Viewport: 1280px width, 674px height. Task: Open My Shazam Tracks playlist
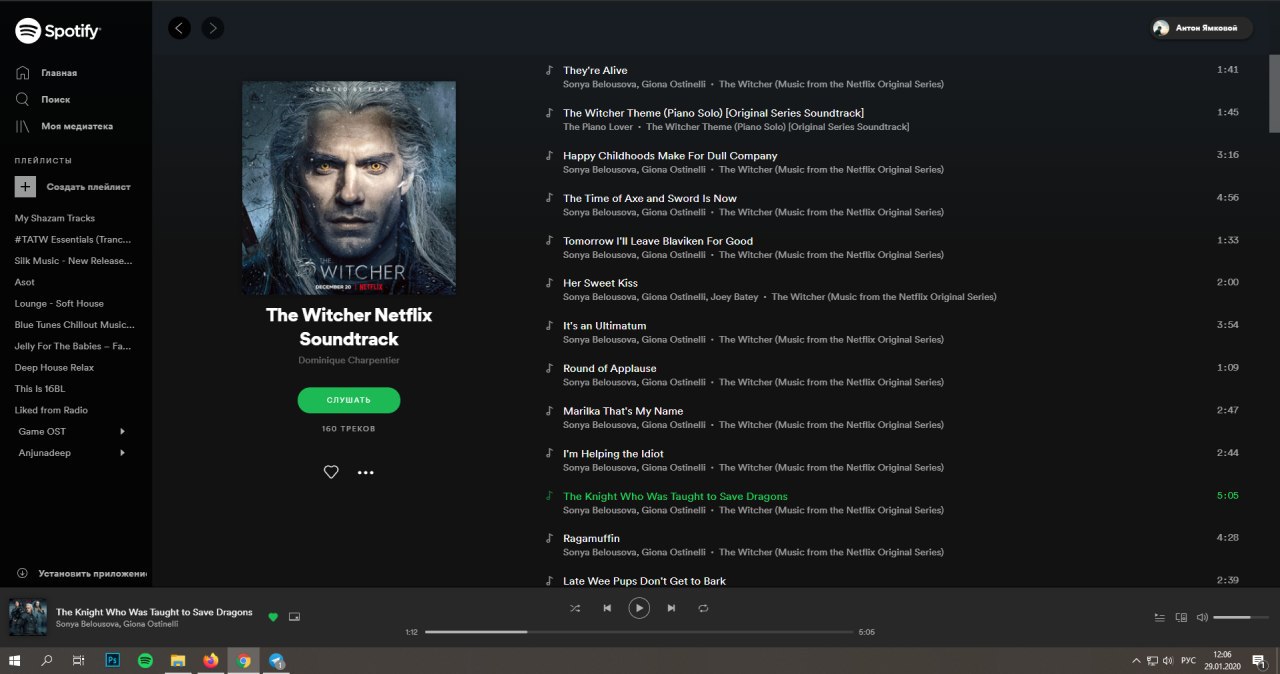55,218
